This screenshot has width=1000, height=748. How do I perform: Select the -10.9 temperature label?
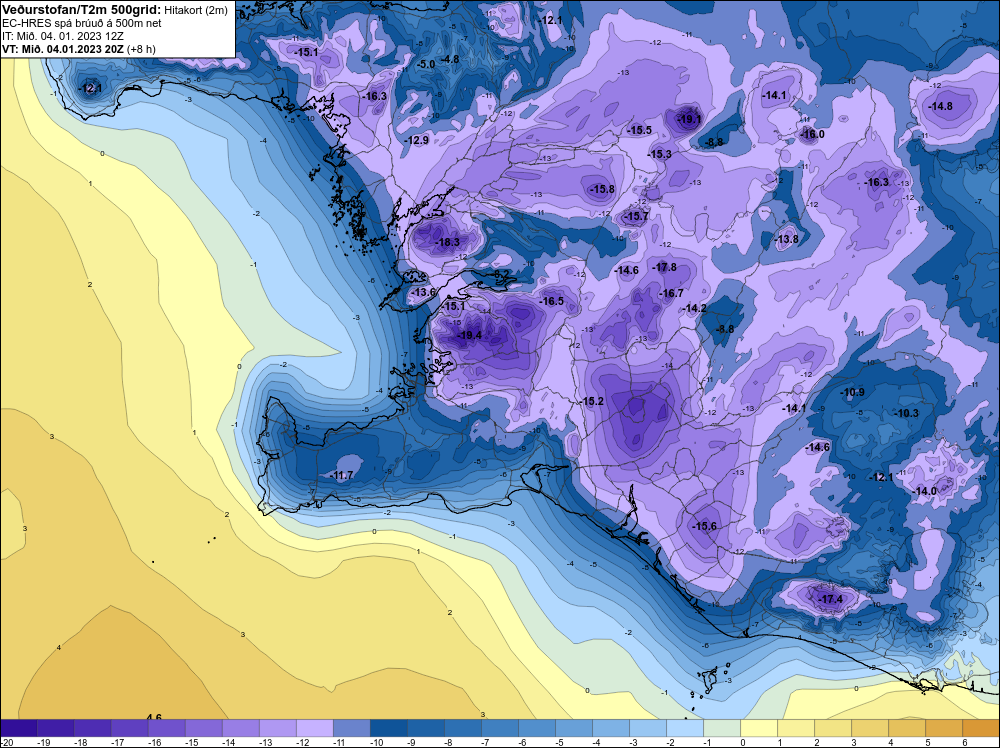(853, 392)
